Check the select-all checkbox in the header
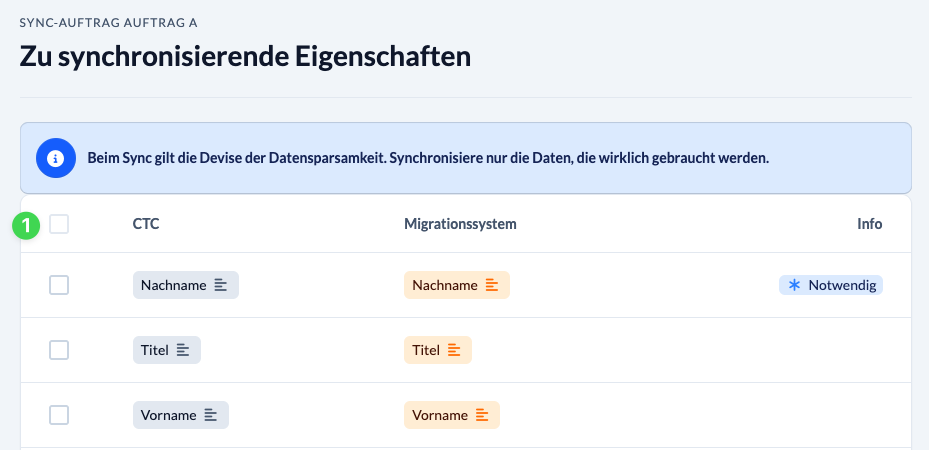 pyautogui.click(x=59, y=224)
